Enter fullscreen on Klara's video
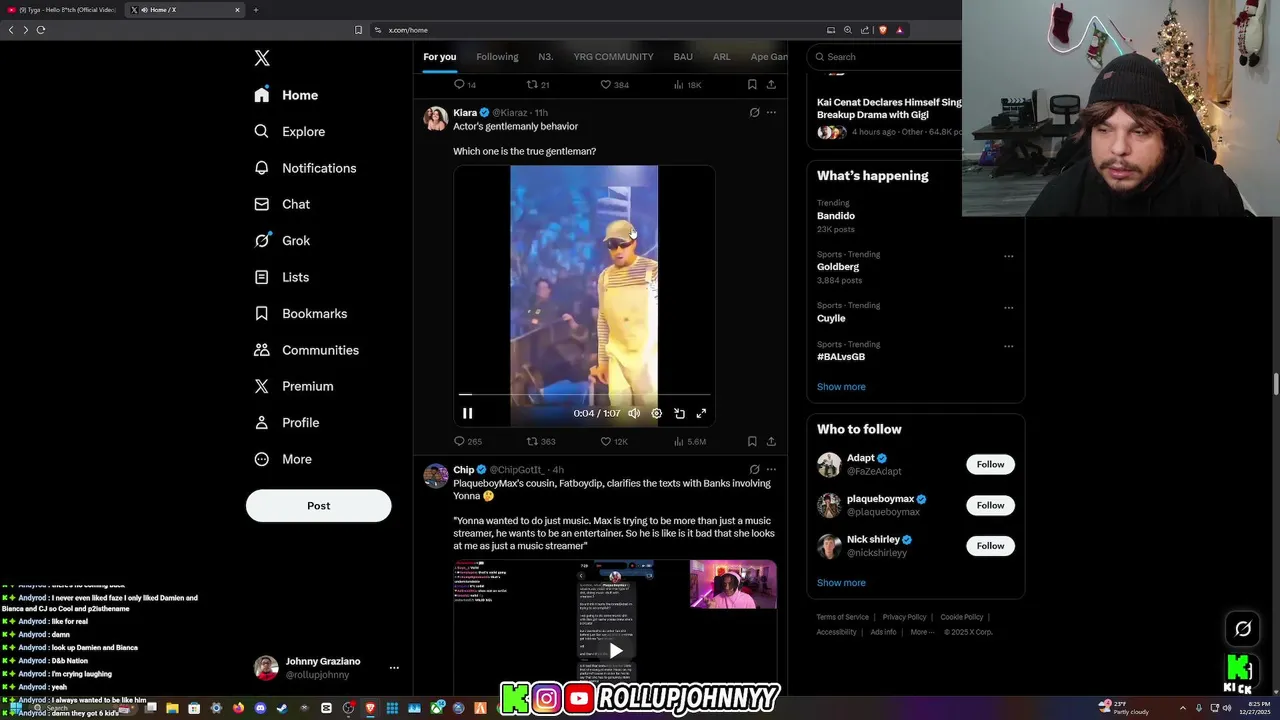The width and height of the screenshot is (1280, 720). (701, 413)
